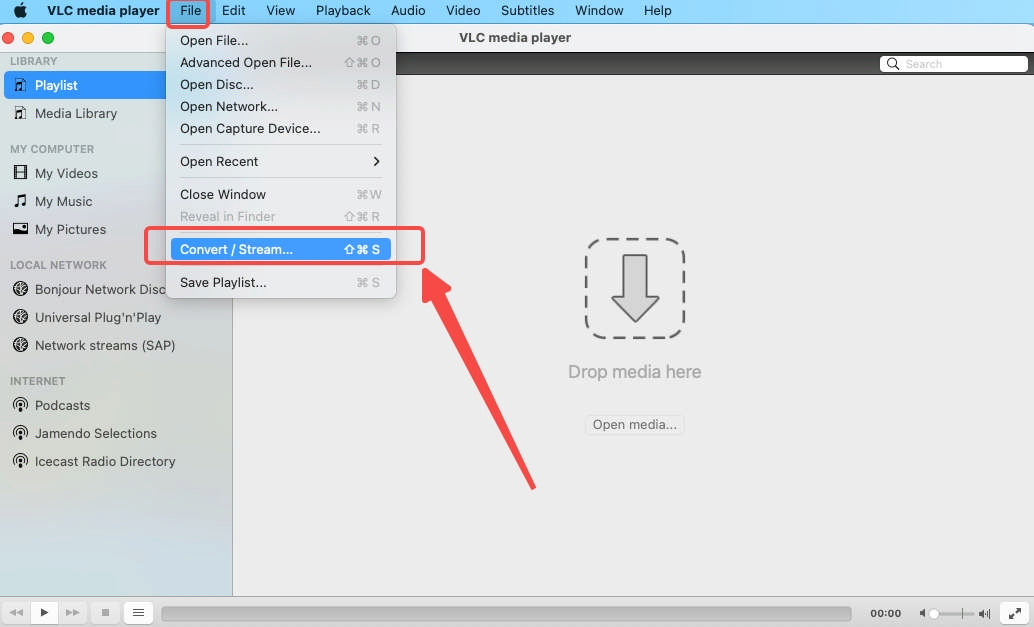
Task: Click the Playlist note icon in sidebar
Action: pos(20,85)
